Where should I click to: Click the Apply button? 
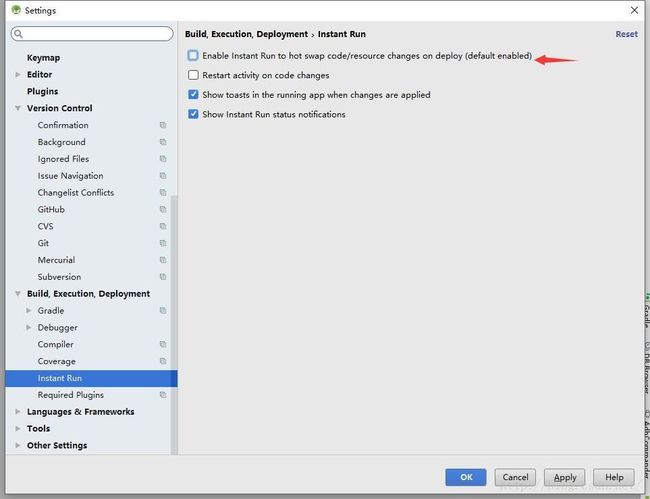565,477
